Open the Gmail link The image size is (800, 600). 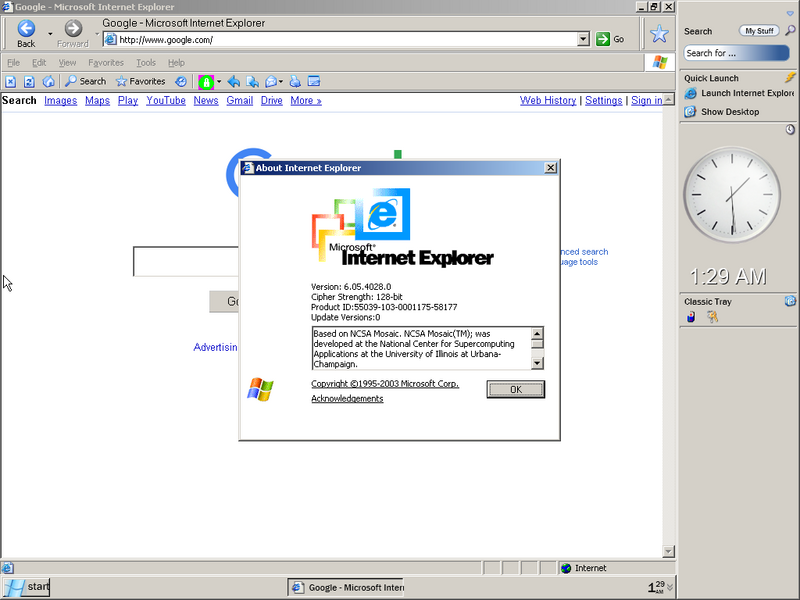click(x=240, y=101)
